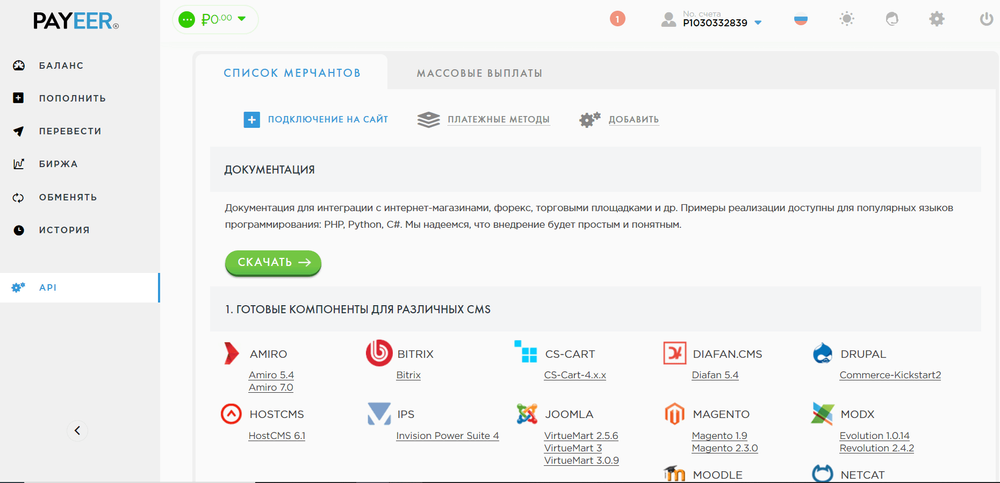1000x483 pixels.
Task: Open the Revolution 2.4.2 link
Action: 877,448
